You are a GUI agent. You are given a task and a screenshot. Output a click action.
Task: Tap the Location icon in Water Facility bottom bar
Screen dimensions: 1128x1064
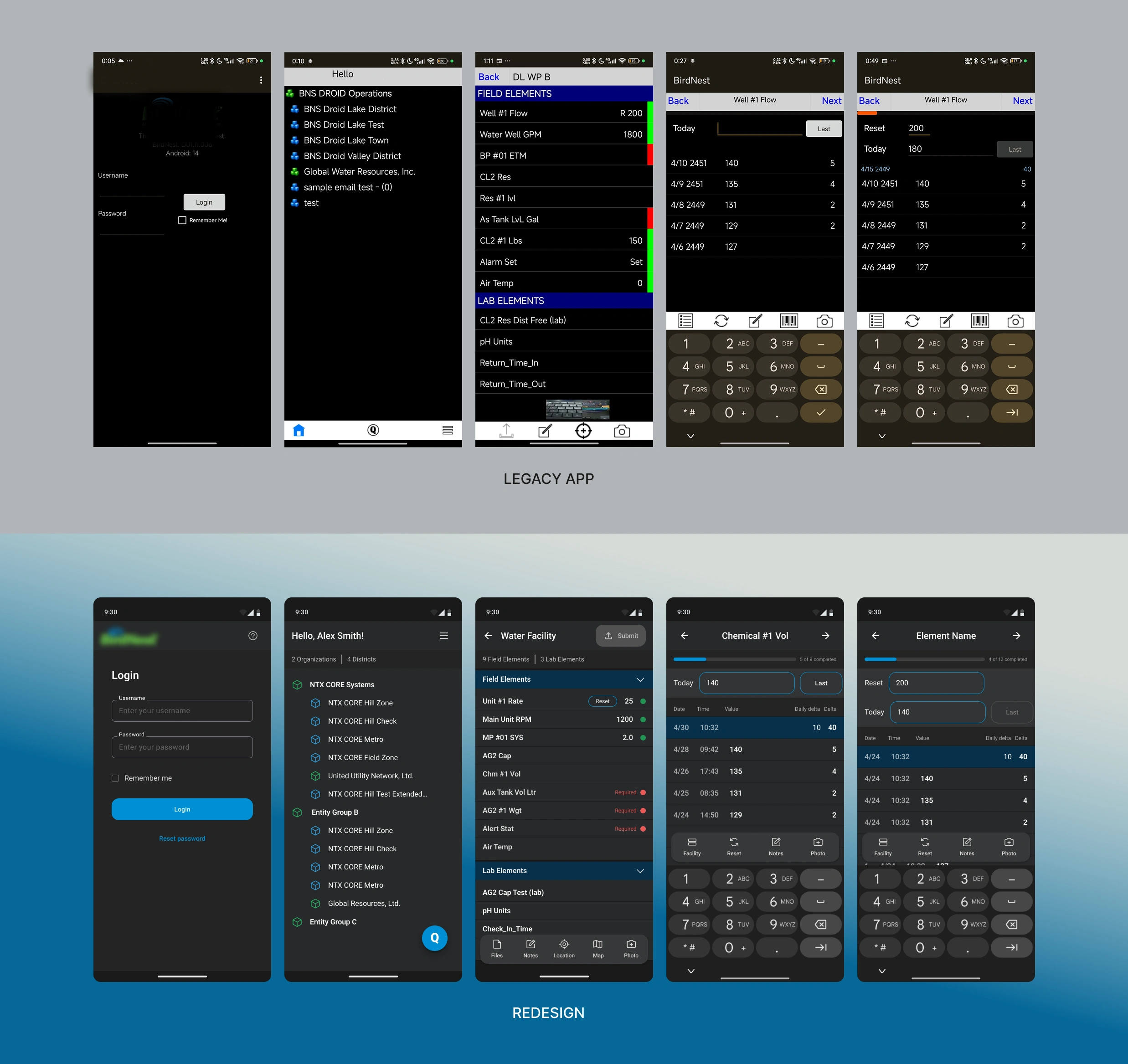[564, 948]
